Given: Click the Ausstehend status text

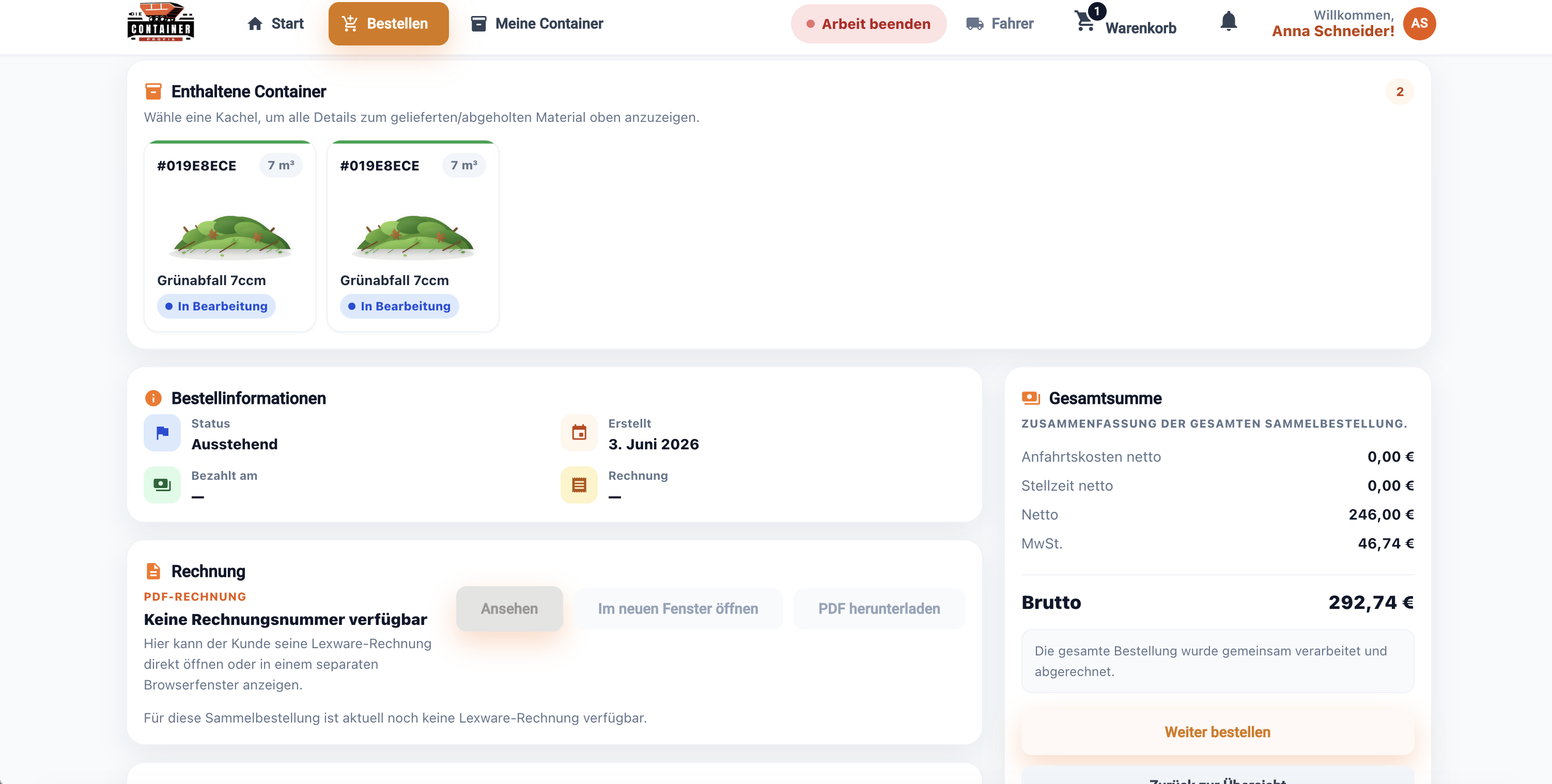Looking at the screenshot, I should tap(235, 444).
